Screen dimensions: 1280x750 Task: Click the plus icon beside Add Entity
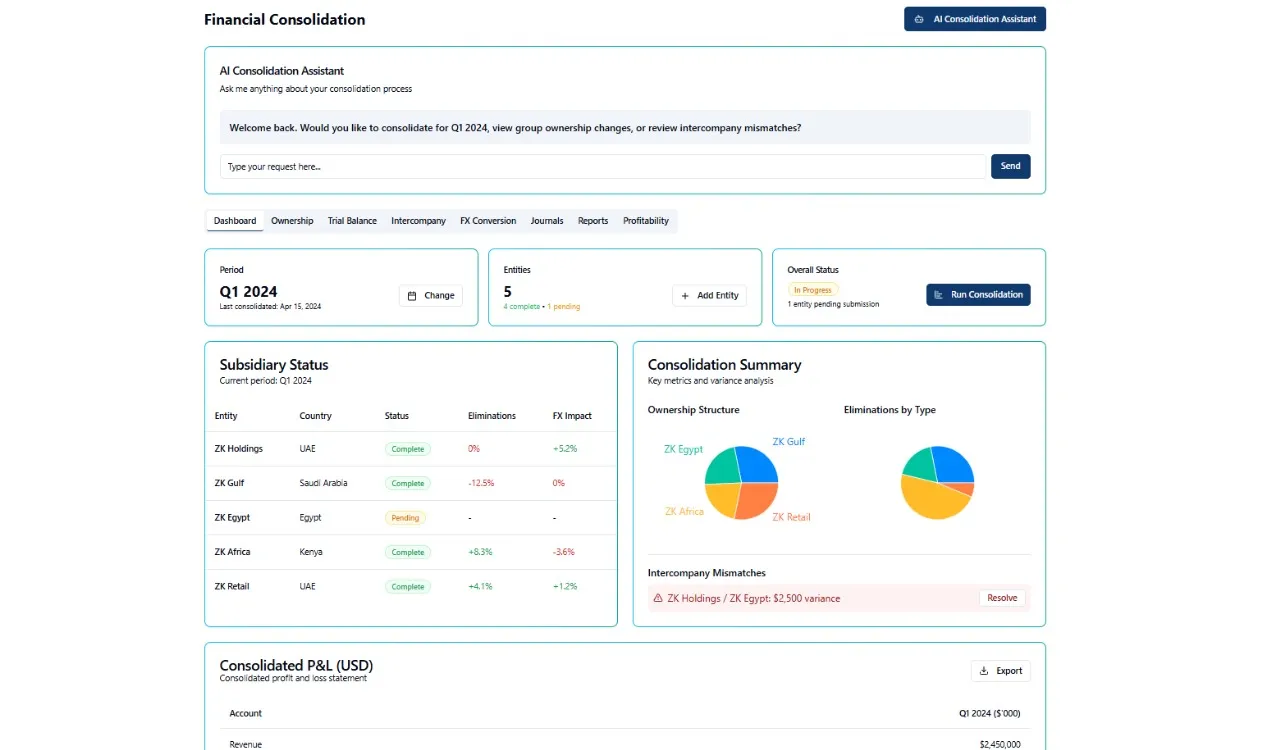coord(685,296)
